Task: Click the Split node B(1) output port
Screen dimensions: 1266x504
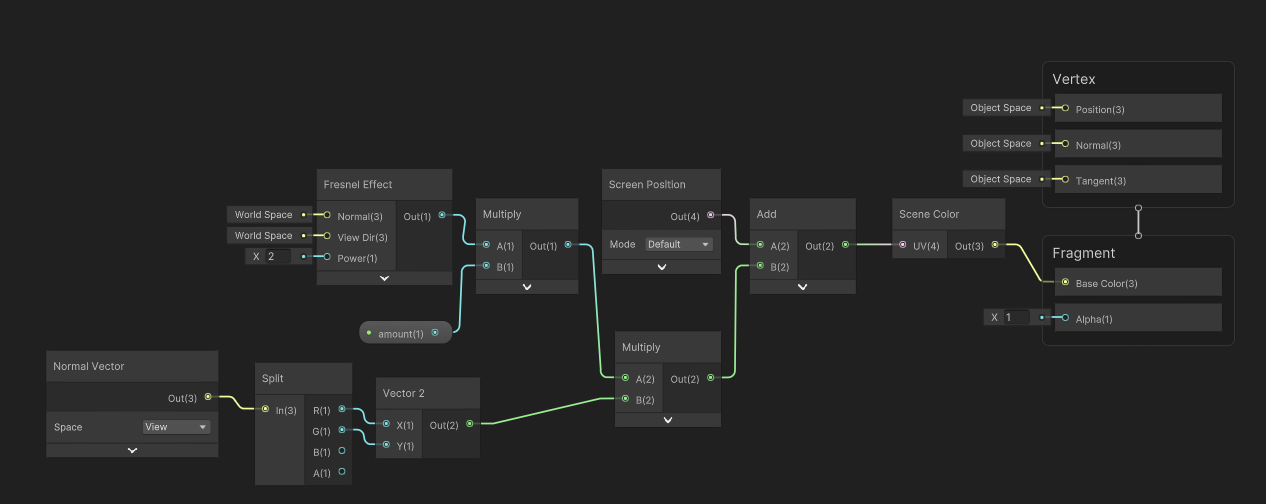Action: pyautogui.click(x=342, y=451)
